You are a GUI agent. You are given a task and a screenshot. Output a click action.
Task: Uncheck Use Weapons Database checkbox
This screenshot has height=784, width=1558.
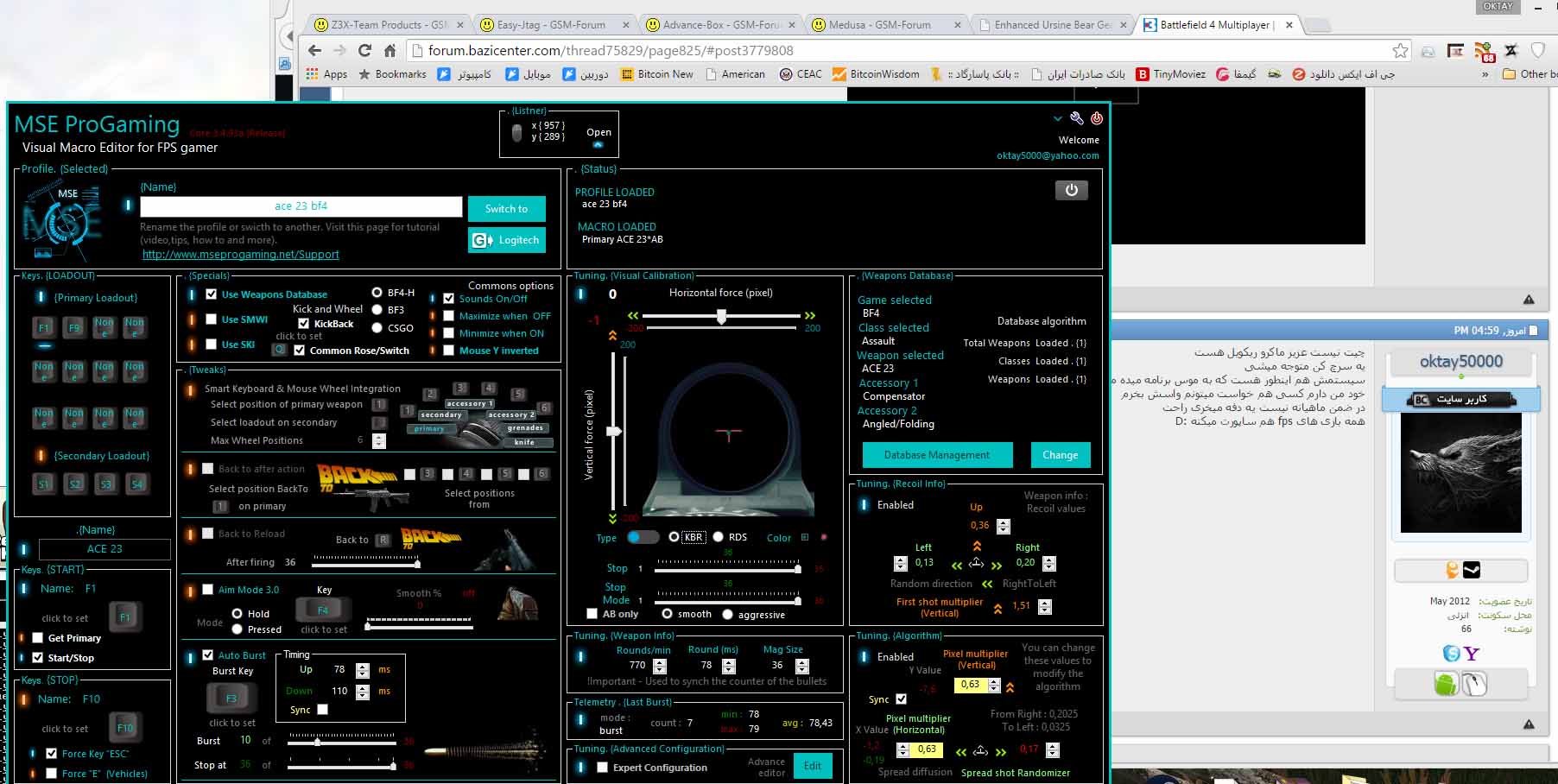pyautogui.click(x=211, y=294)
